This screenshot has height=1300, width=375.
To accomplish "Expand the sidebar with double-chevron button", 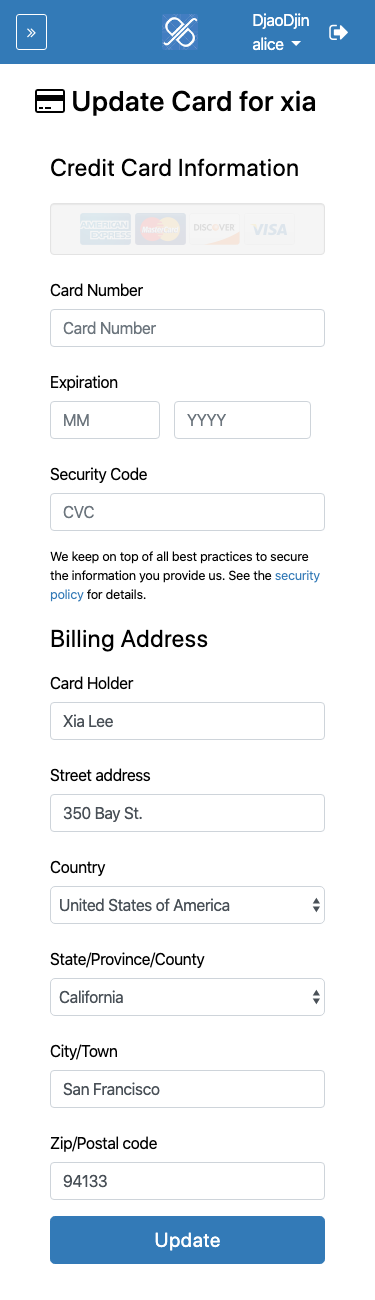I will click(x=31, y=33).
